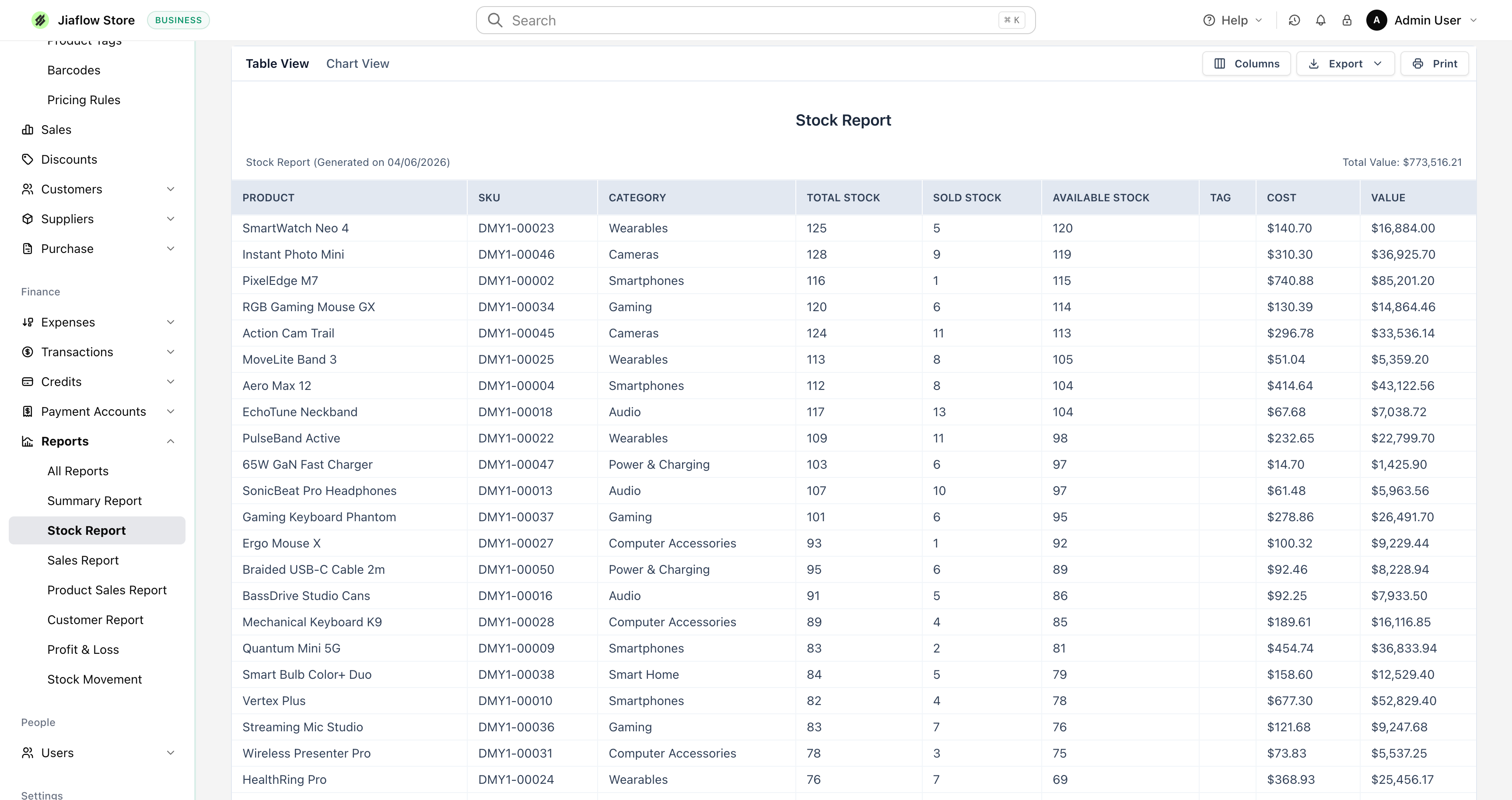Expand the Expenses menu chevron
This screenshot has width=1512, height=800.
point(170,322)
